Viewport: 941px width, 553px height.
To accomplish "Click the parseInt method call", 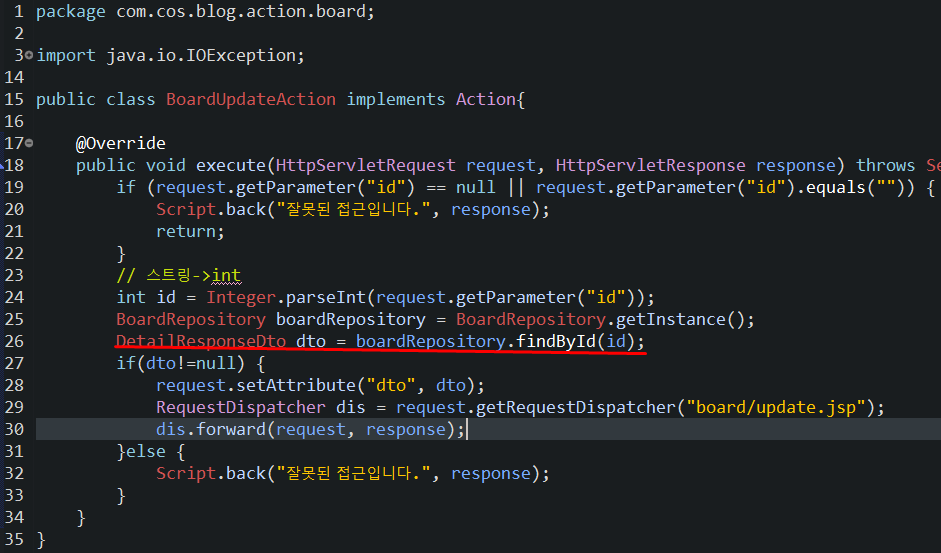I will 326,297.
